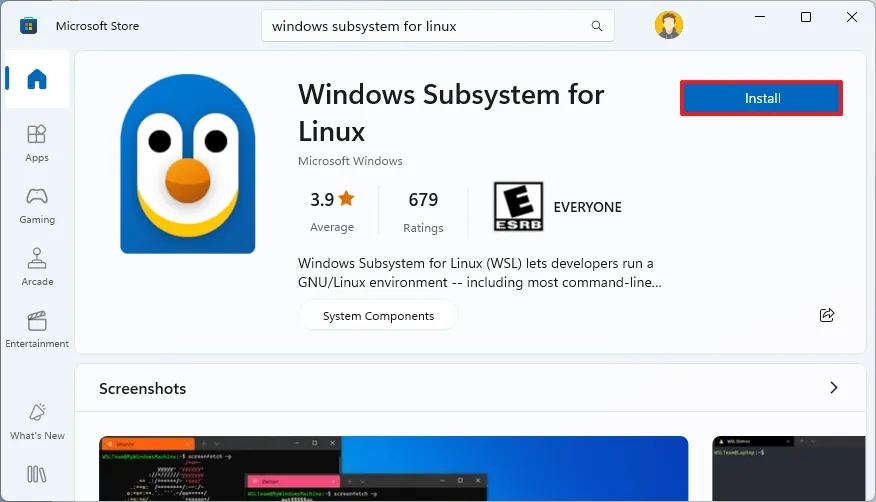The image size is (876, 502).
Task: Minimize the Microsoft Store window
Action: click(760, 17)
